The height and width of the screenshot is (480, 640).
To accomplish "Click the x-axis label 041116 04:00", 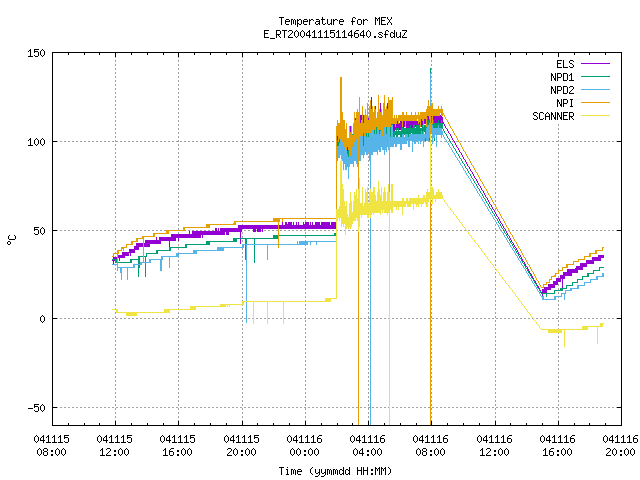I will [367, 446].
